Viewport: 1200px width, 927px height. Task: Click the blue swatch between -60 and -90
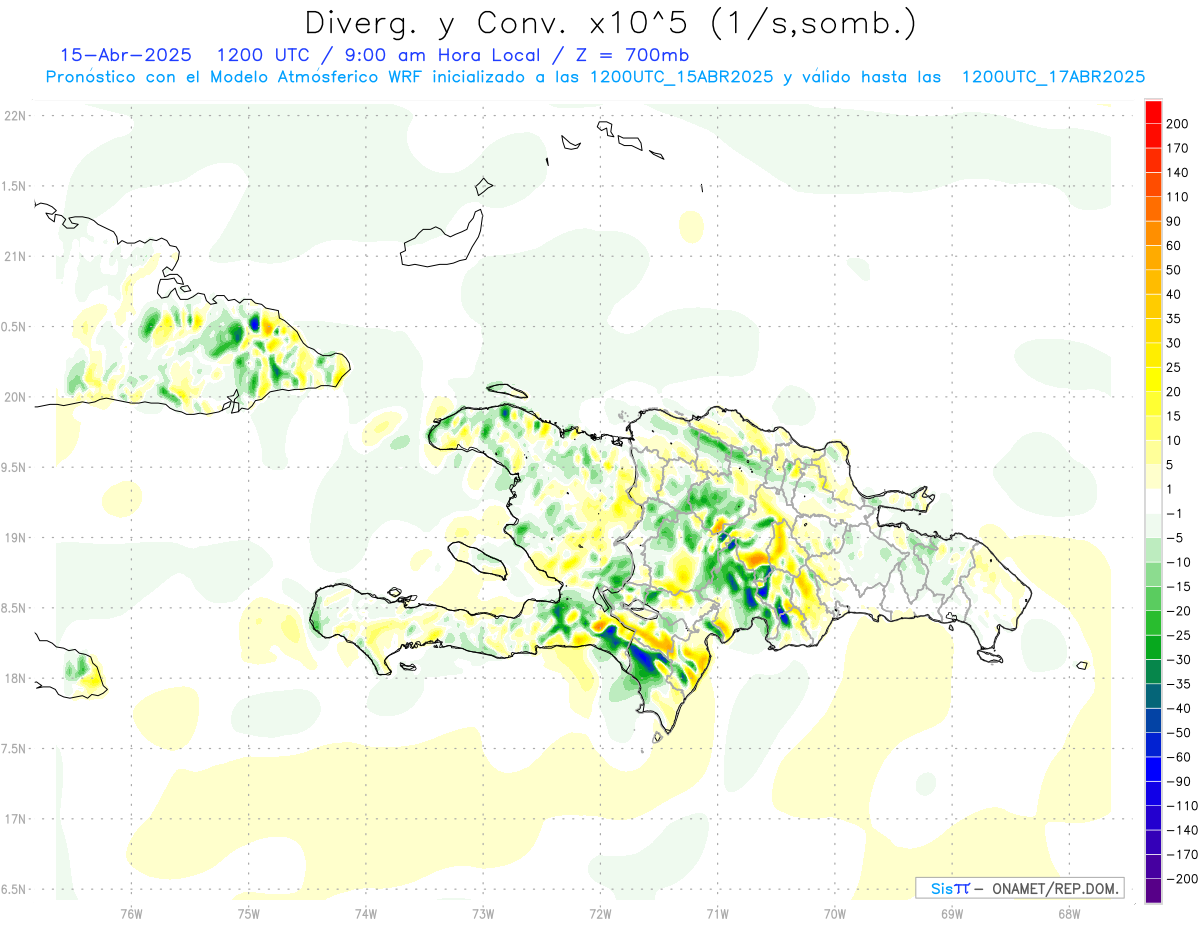[x=1153, y=769]
